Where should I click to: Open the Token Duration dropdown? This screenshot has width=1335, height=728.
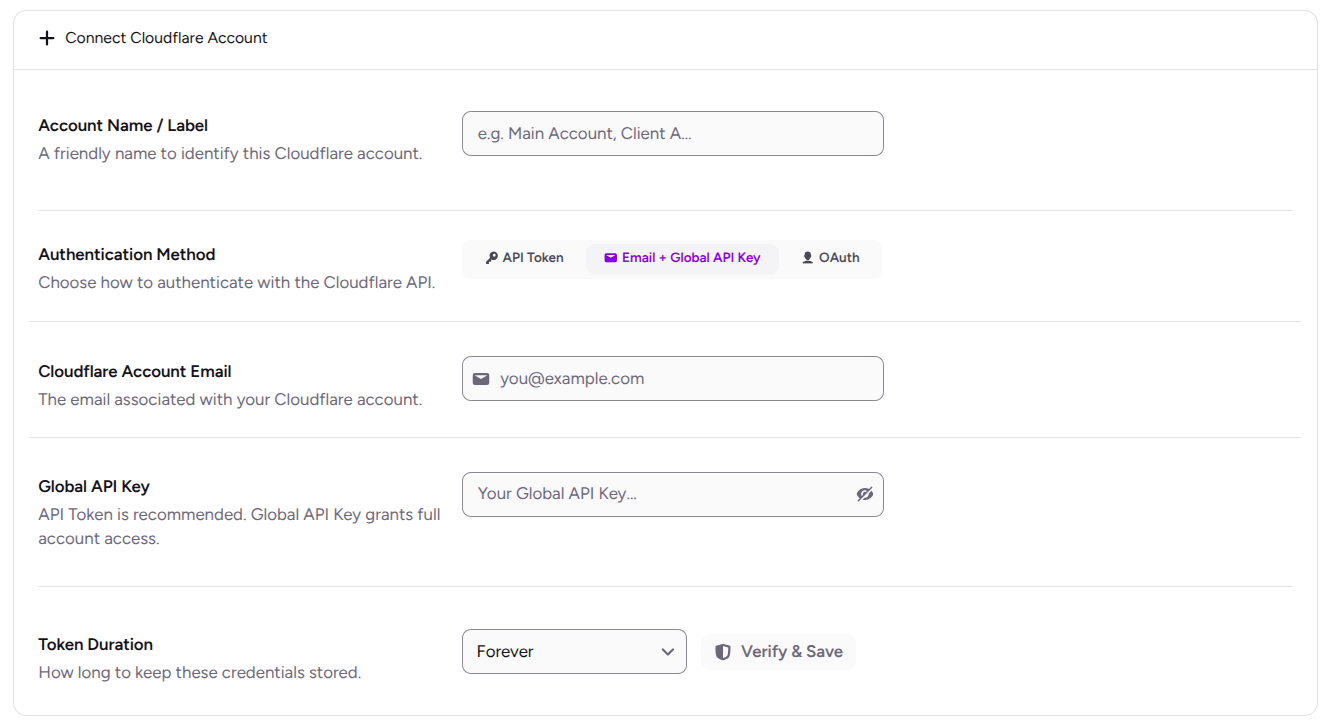(574, 652)
